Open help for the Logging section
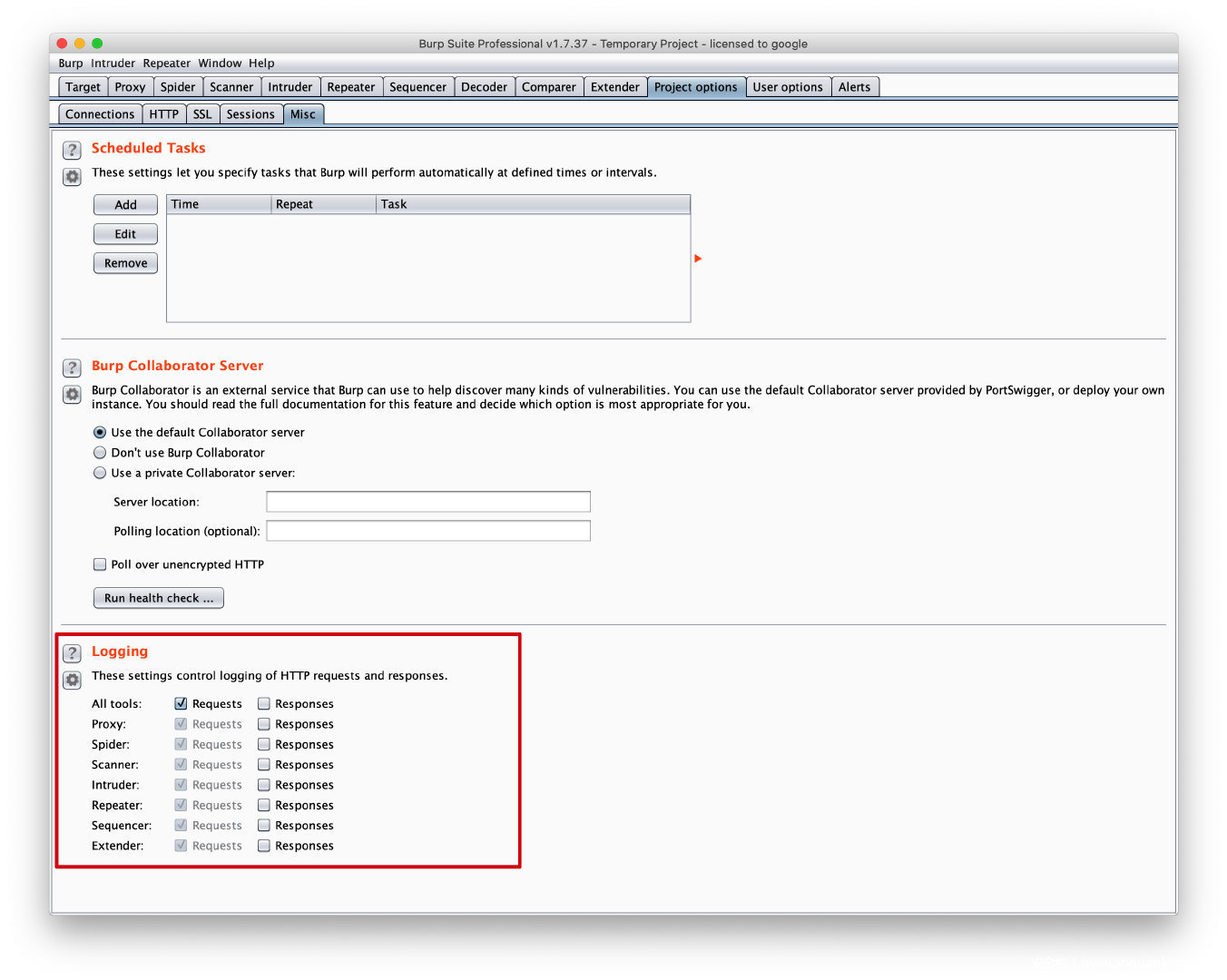1227x980 pixels. coord(72,653)
